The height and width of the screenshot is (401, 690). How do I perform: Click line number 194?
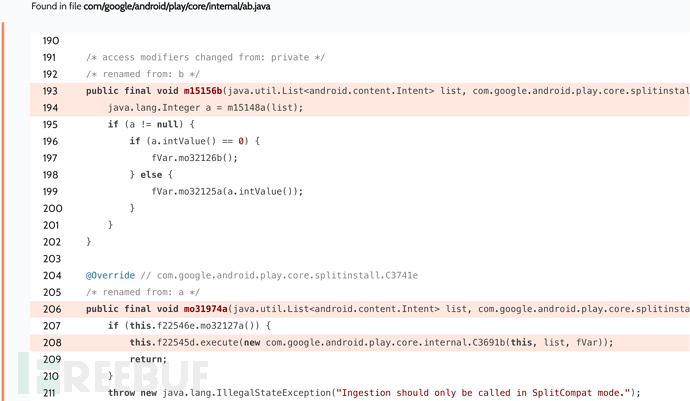click(x=51, y=107)
